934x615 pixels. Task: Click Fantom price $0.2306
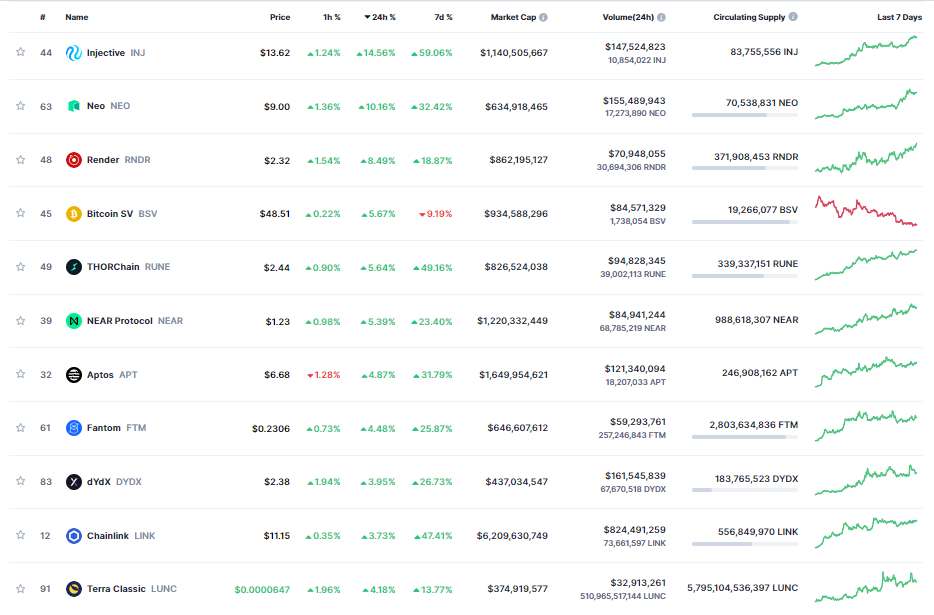pos(271,428)
